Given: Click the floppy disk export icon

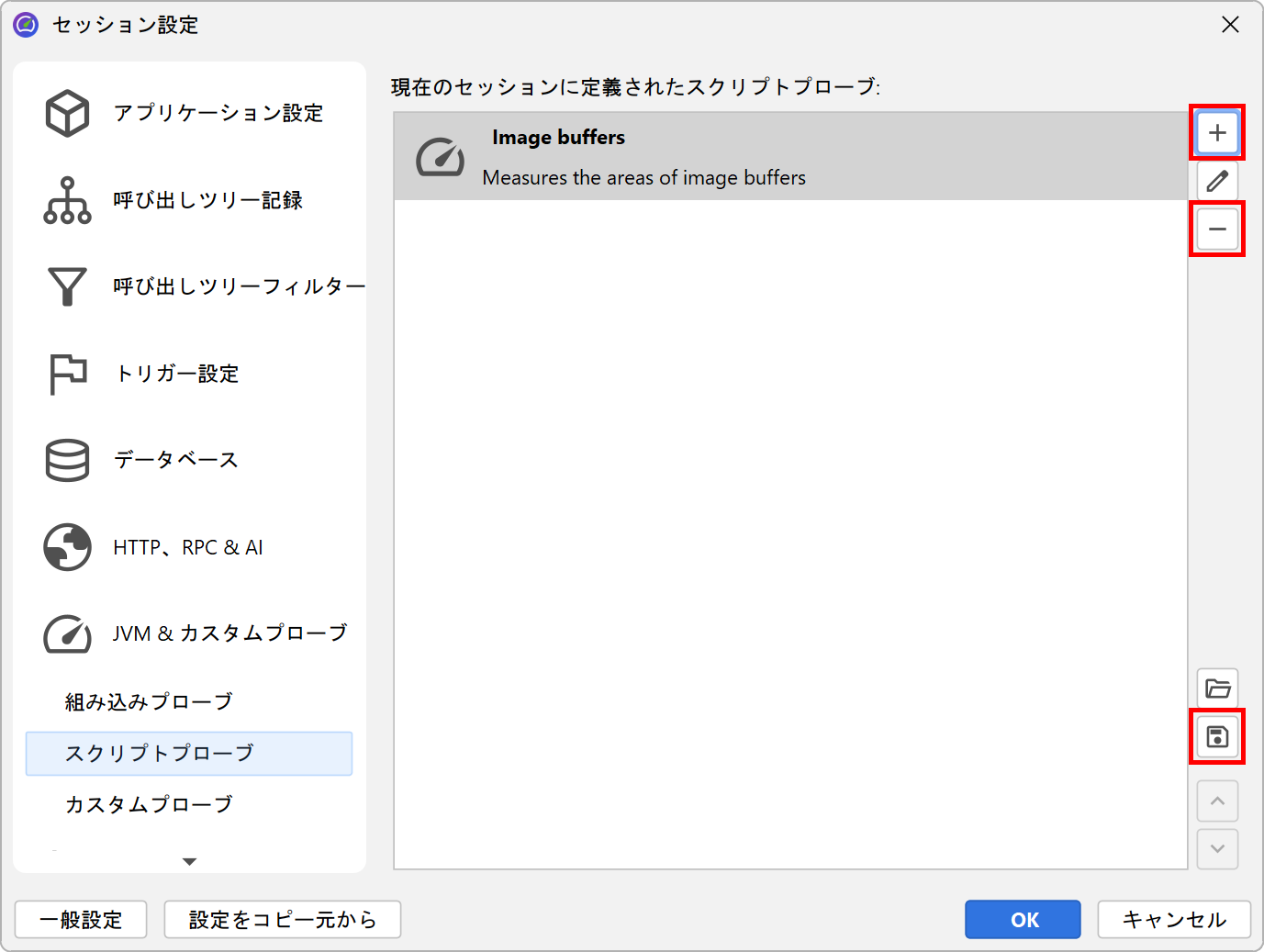Looking at the screenshot, I should pos(1217,736).
